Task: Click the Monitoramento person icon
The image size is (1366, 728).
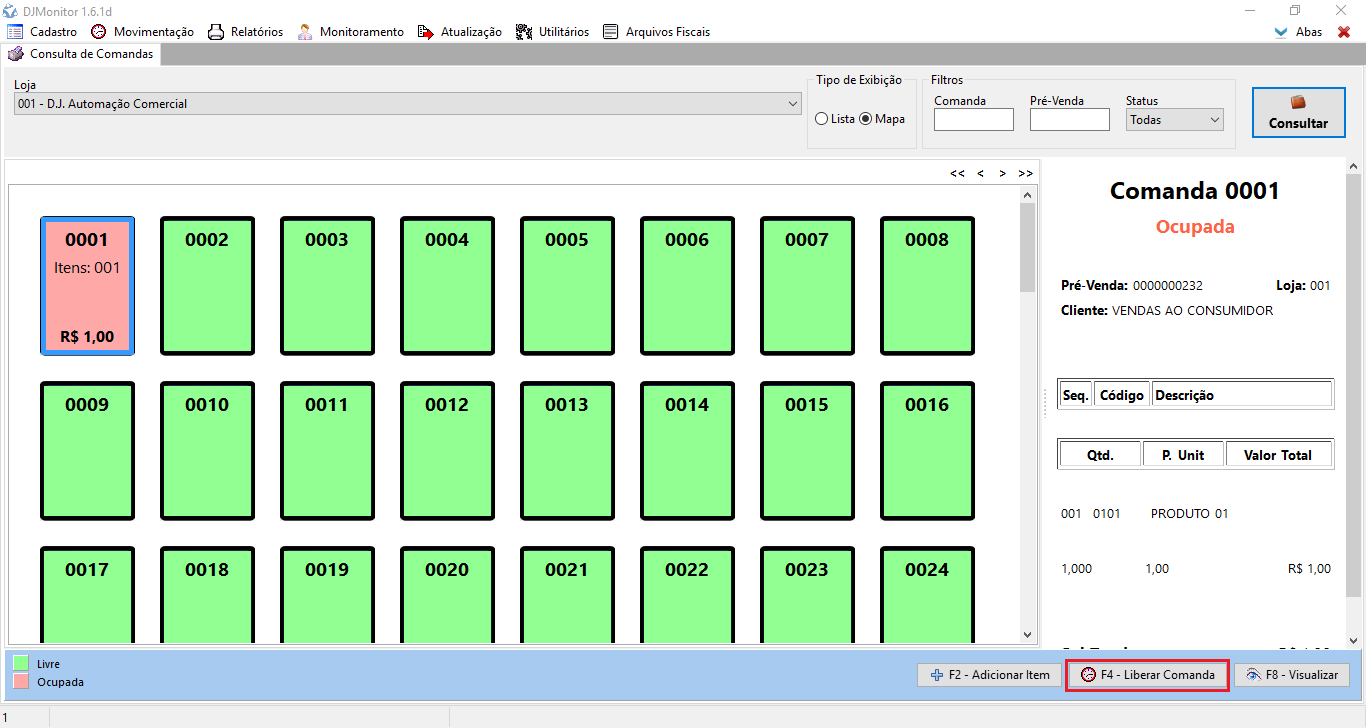Action: 305,32
